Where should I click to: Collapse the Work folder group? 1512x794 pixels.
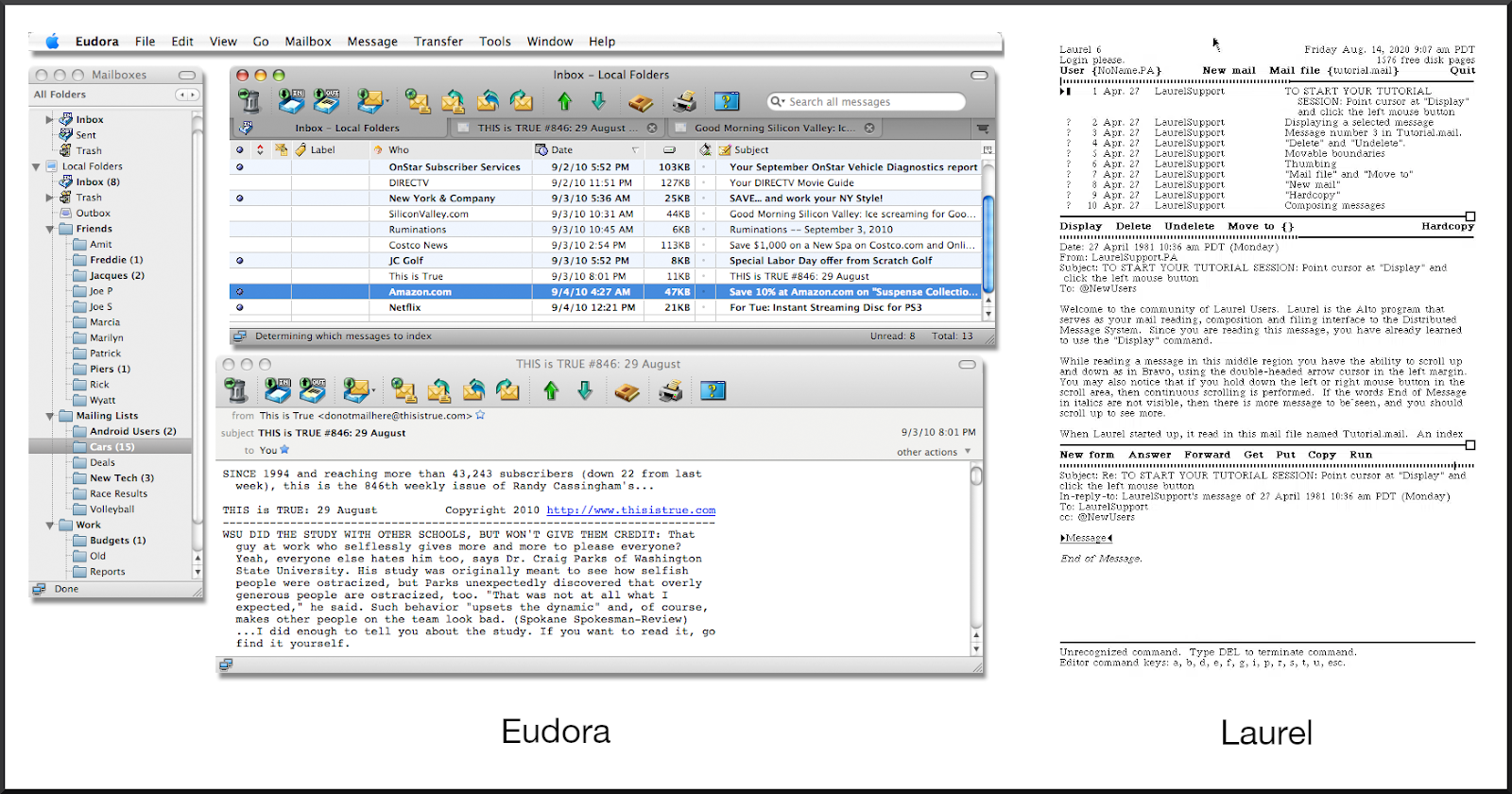[x=50, y=526]
